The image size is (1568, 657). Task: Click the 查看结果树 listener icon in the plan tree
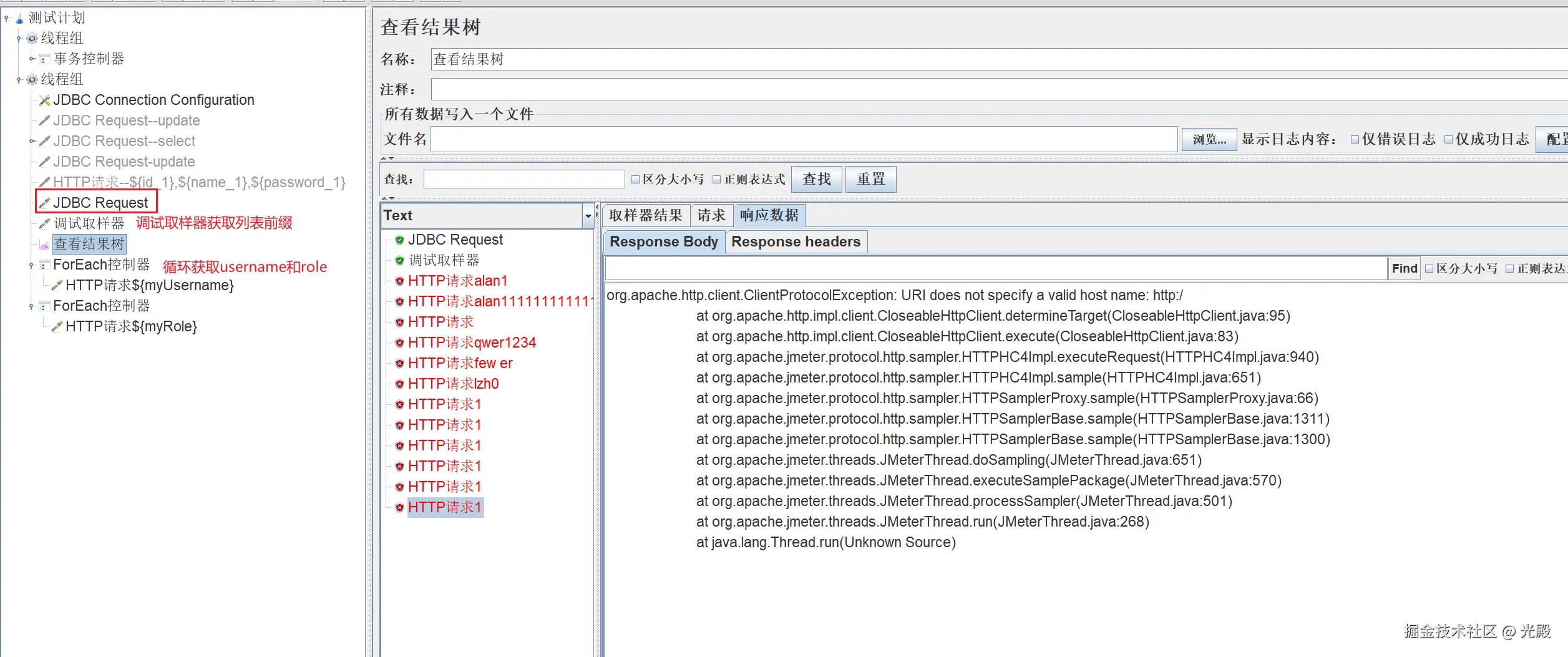pyautogui.click(x=44, y=245)
